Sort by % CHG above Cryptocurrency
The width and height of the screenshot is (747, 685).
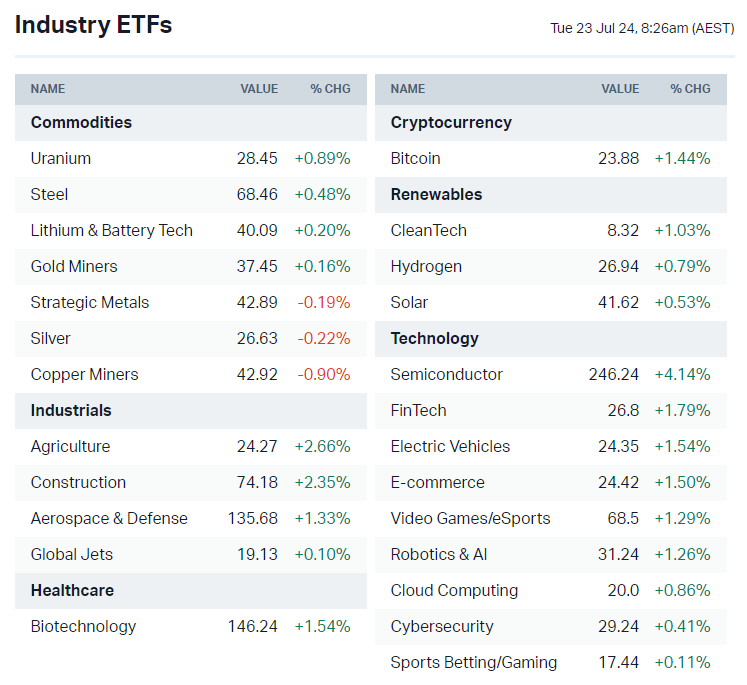[x=690, y=89]
